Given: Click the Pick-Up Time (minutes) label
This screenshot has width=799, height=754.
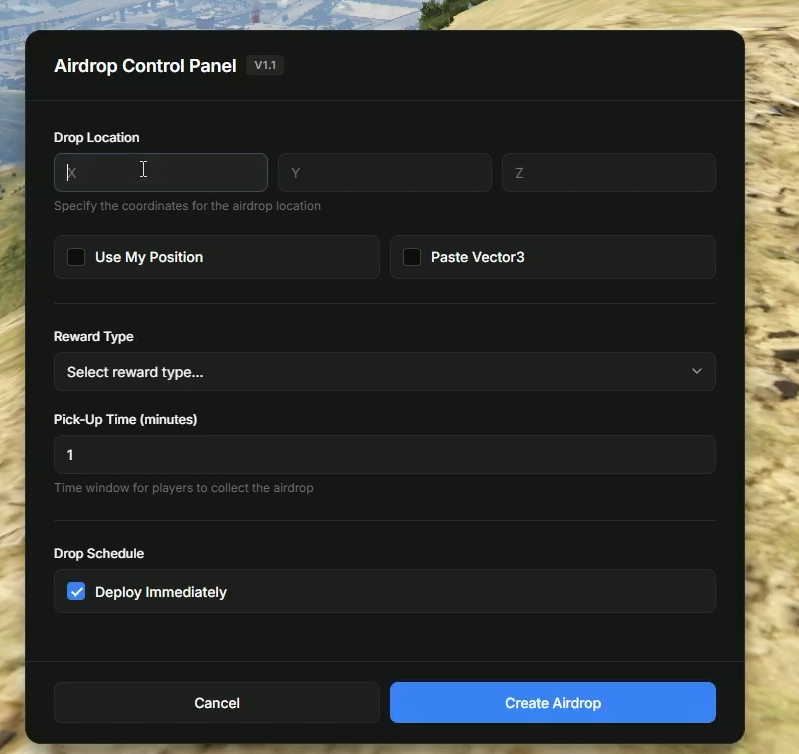Looking at the screenshot, I should click(125, 419).
